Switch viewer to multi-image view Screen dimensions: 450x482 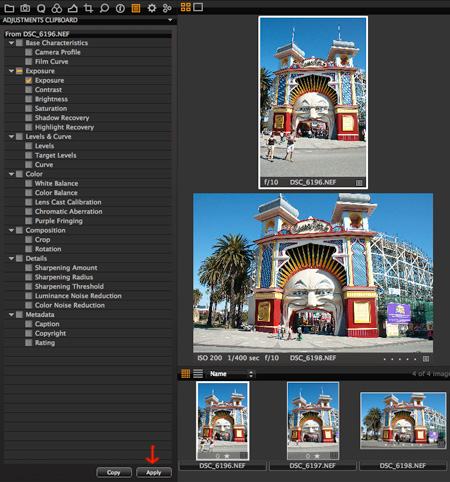coord(186,7)
